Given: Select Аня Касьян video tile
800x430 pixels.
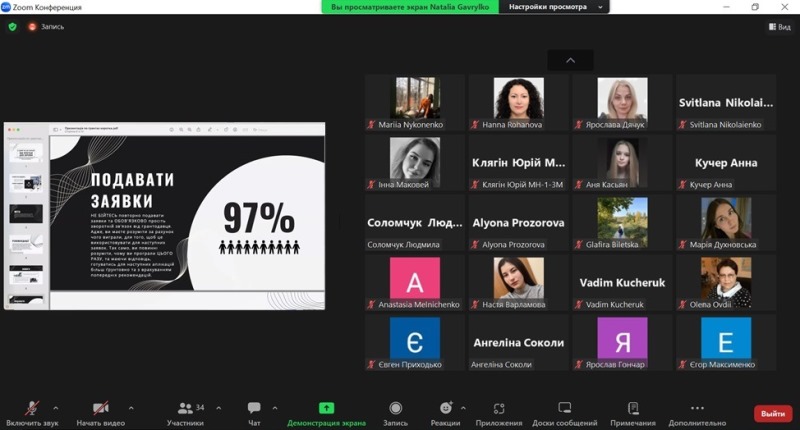Looking at the screenshot, I should 622,163.
